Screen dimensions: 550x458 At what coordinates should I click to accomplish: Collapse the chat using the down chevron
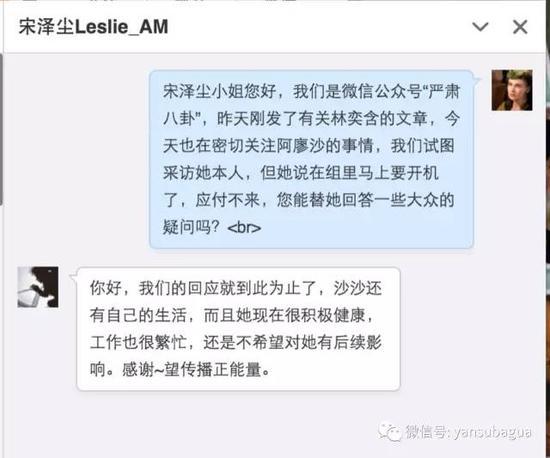480,27
